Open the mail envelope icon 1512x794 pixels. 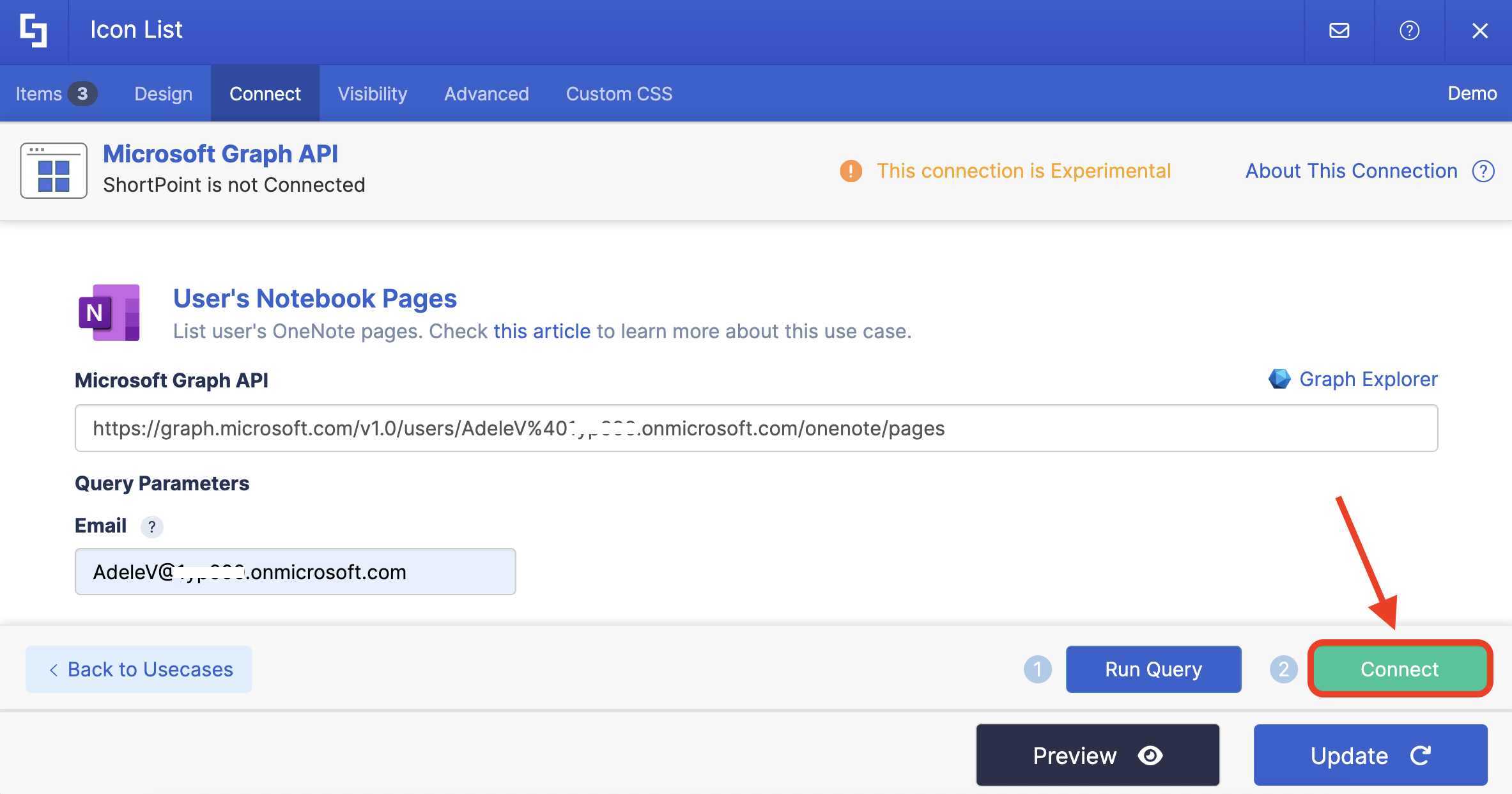[x=1339, y=31]
